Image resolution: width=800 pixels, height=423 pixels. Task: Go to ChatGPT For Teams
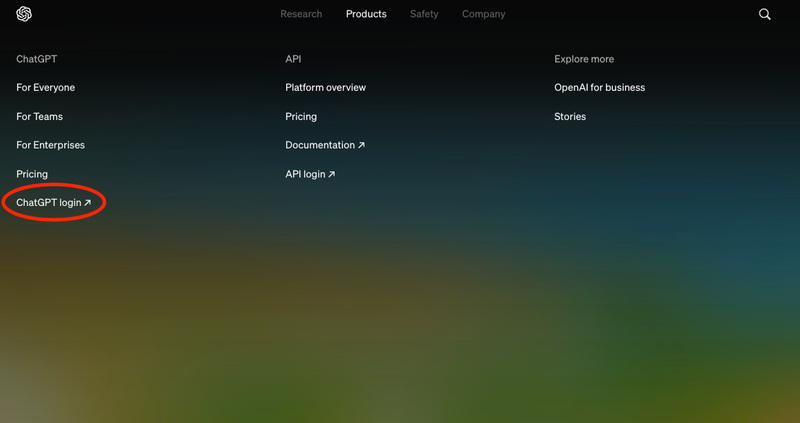[39, 117]
